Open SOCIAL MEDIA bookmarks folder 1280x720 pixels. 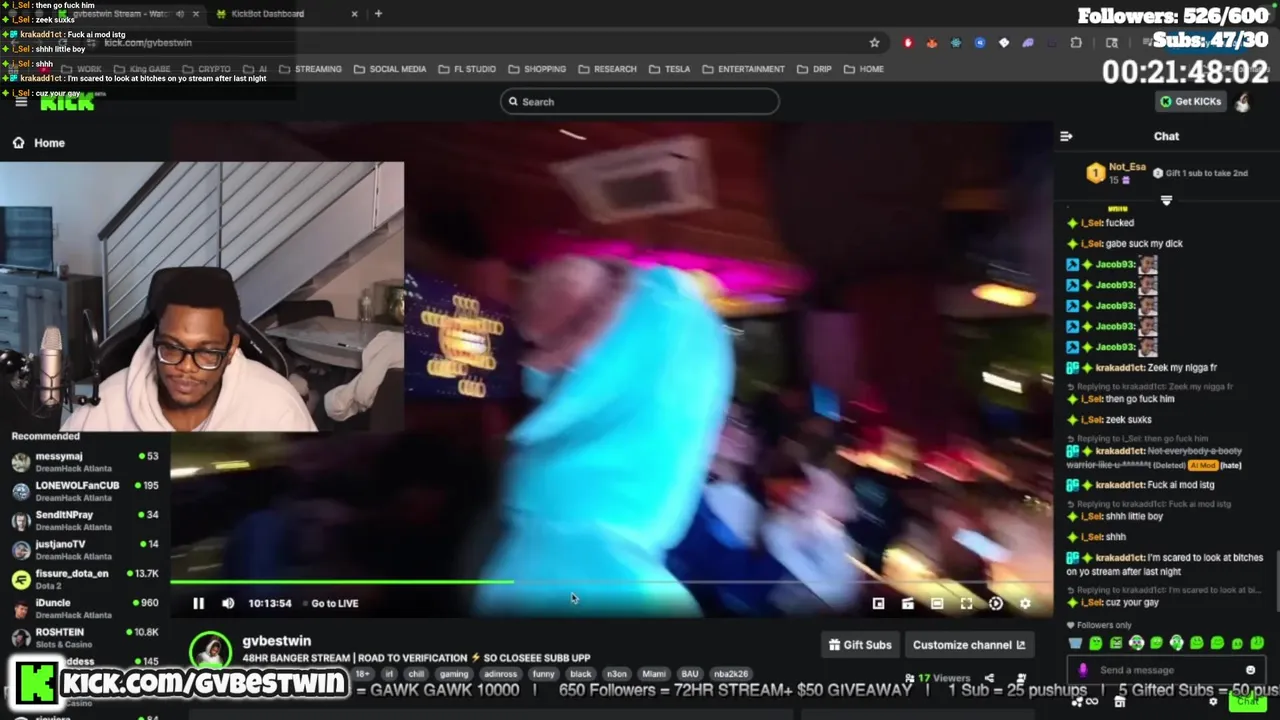[390, 69]
